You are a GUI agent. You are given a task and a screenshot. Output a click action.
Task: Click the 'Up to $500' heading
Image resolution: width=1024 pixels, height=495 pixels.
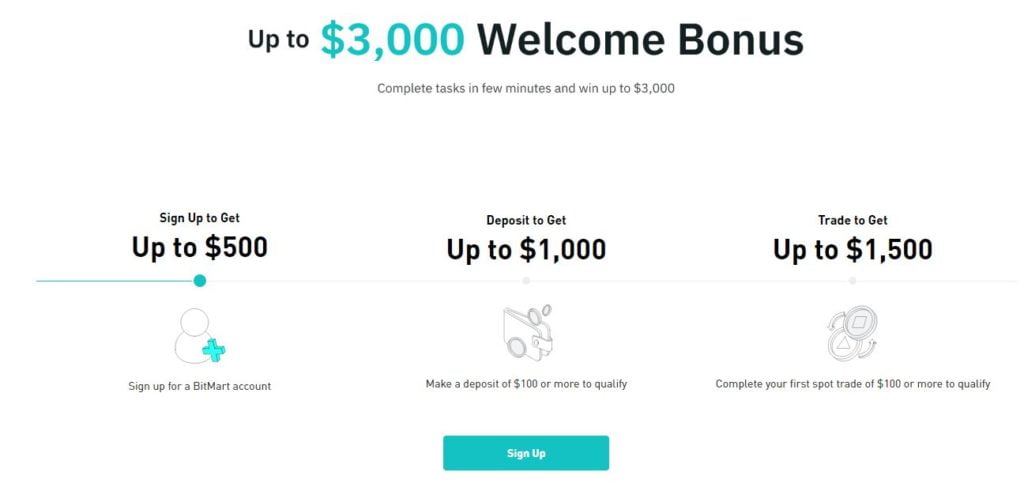pyautogui.click(x=200, y=248)
